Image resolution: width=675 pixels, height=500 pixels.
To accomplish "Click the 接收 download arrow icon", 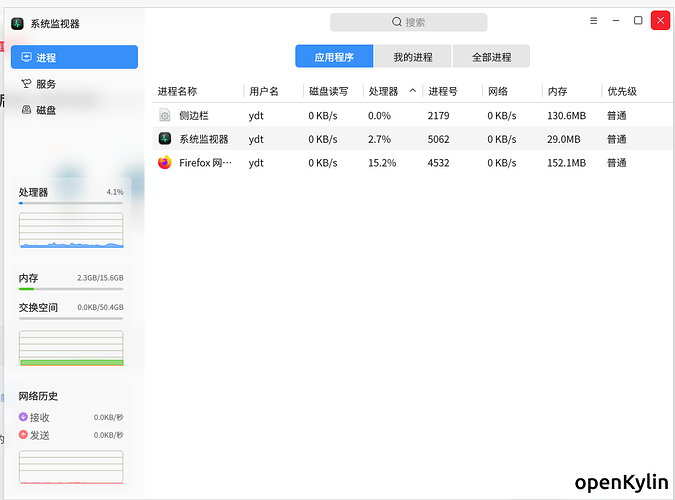I will pos(24,417).
